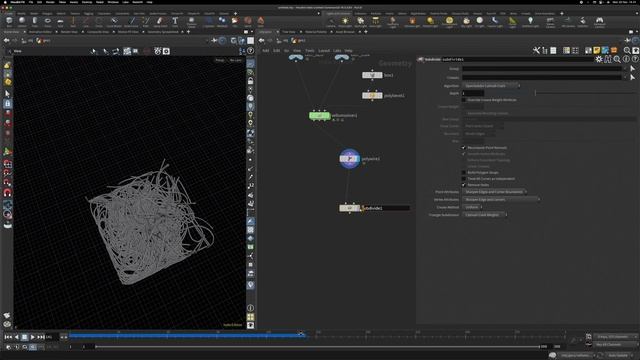Toggle Recompute Point Normals checkbox
This screenshot has width=640, height=360.
[464, 147]
